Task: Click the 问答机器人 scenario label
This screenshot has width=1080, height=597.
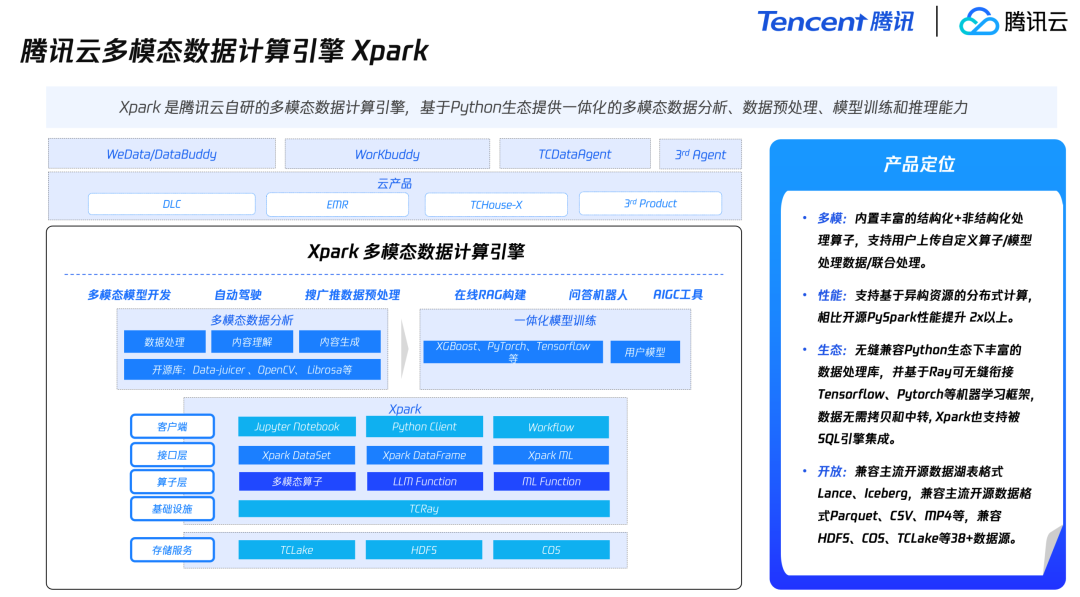Action: pos(598,295)
